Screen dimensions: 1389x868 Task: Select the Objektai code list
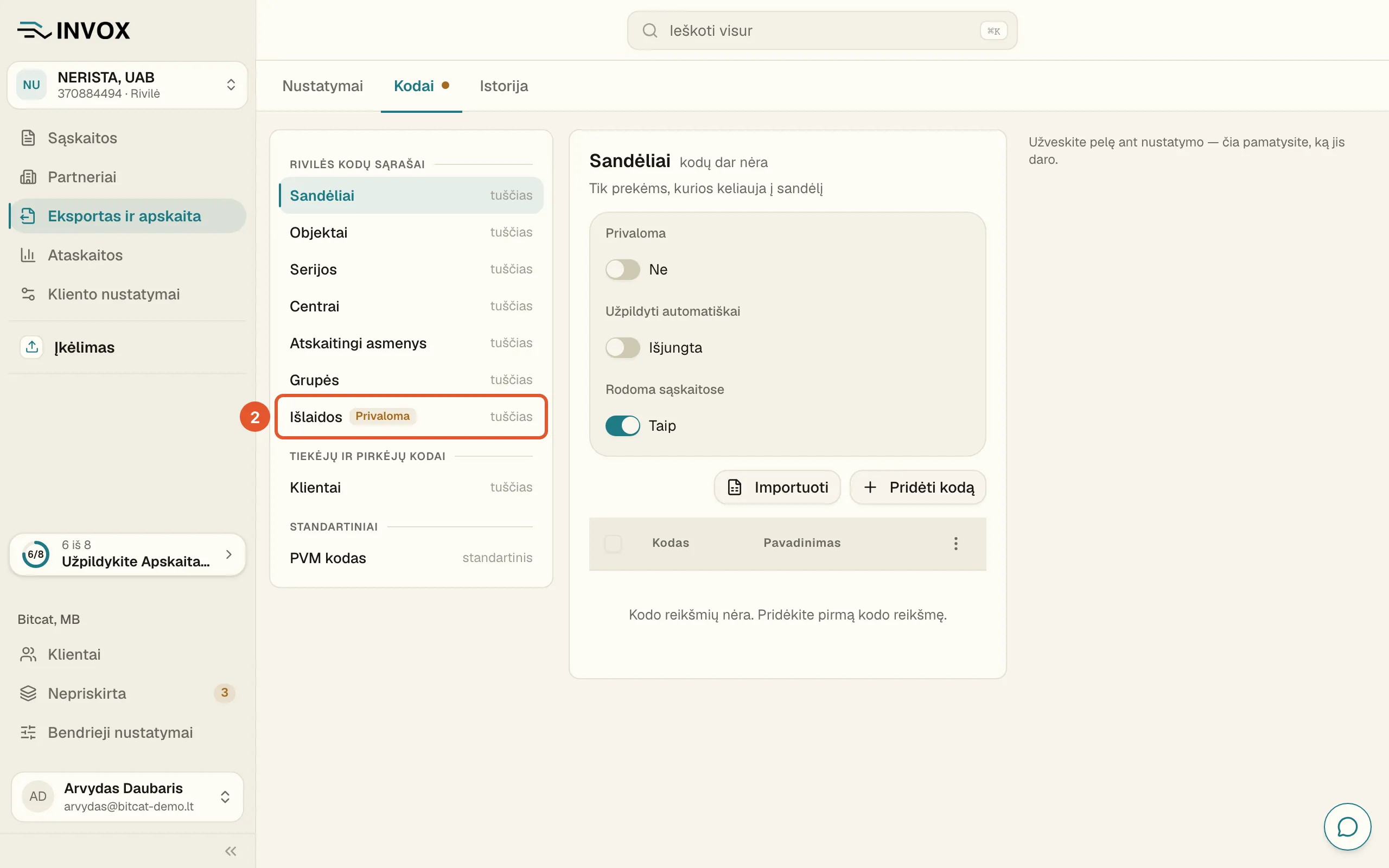(411, 233)
